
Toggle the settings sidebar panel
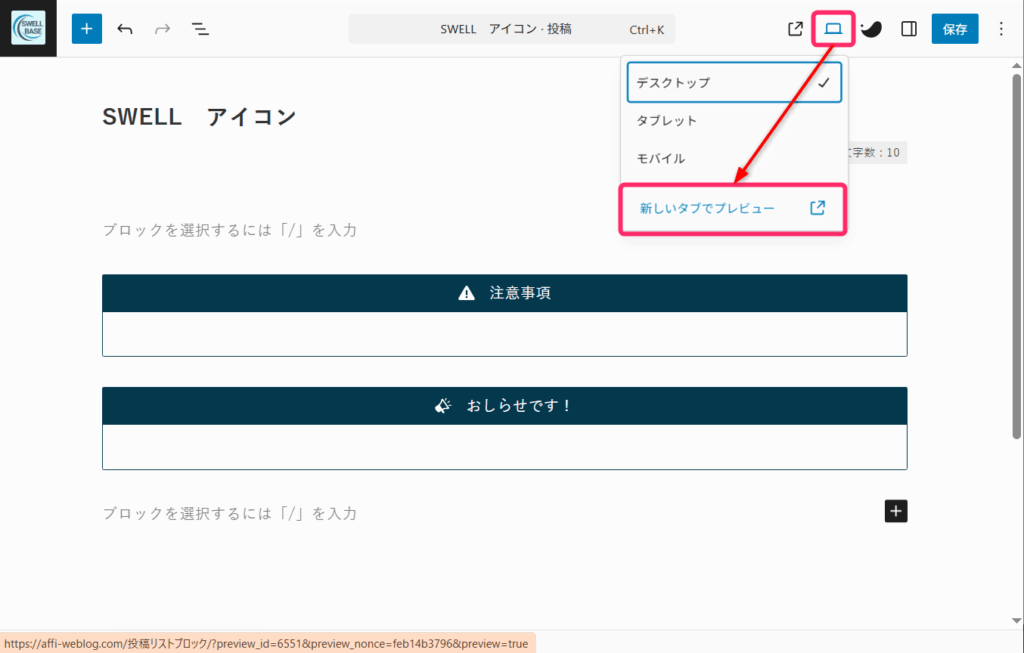point(909,29)
